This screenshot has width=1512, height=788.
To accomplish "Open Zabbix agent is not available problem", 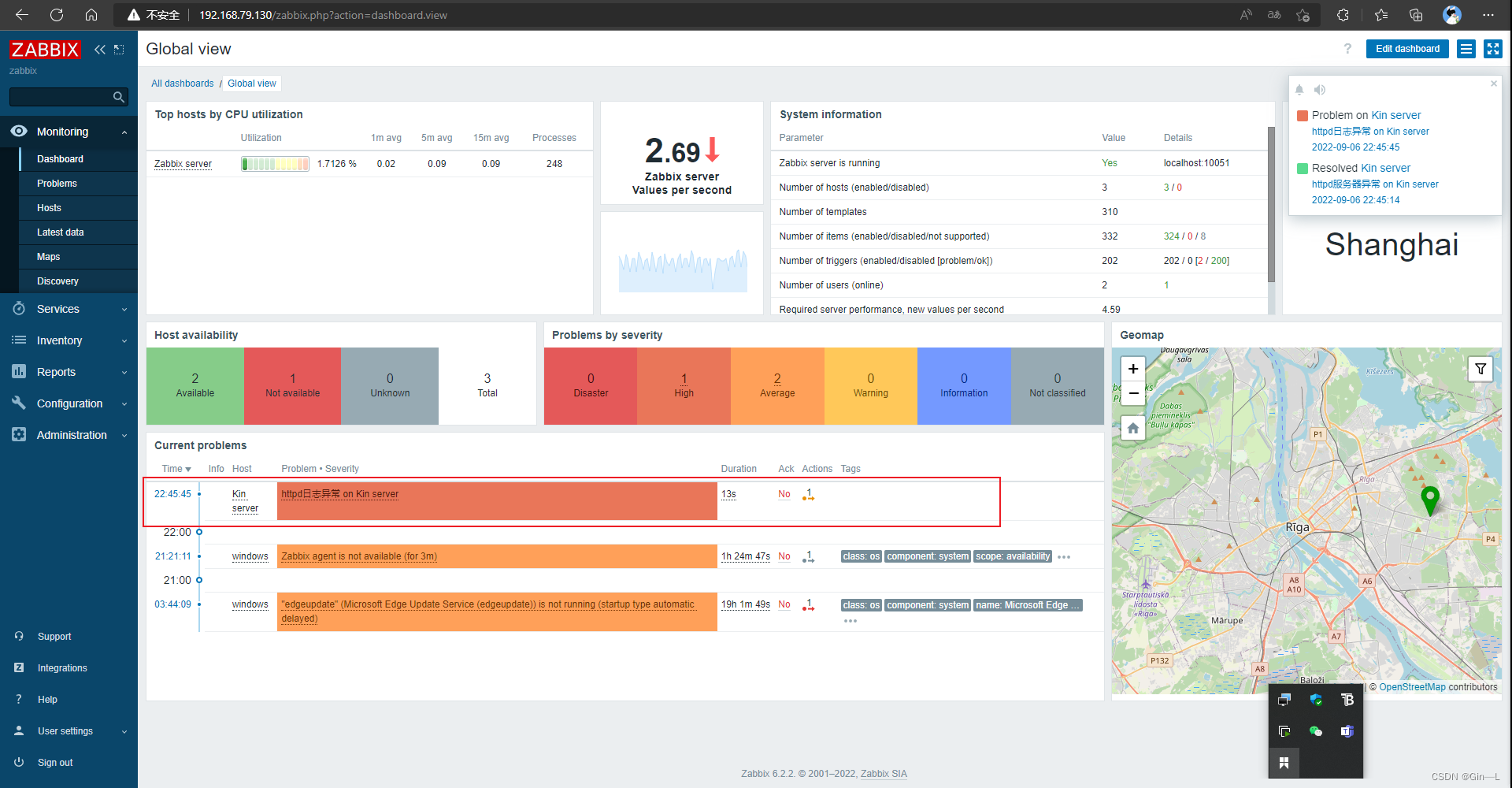I will coord(359,556).
